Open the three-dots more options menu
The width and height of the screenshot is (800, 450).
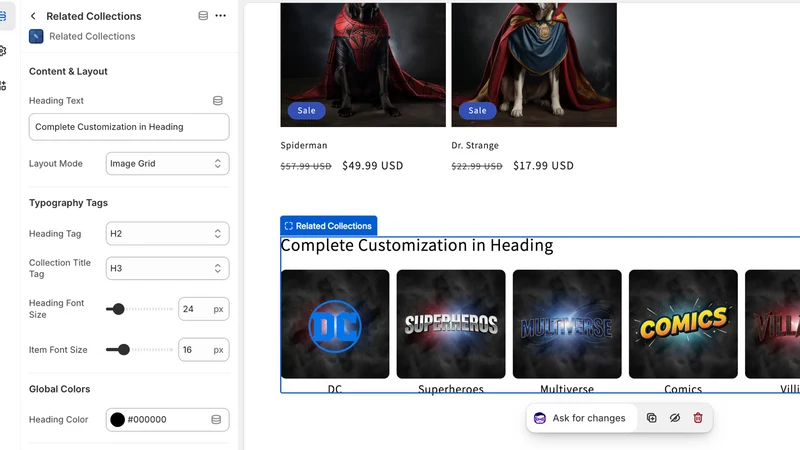pyautogui.click(x=220, y=16)
